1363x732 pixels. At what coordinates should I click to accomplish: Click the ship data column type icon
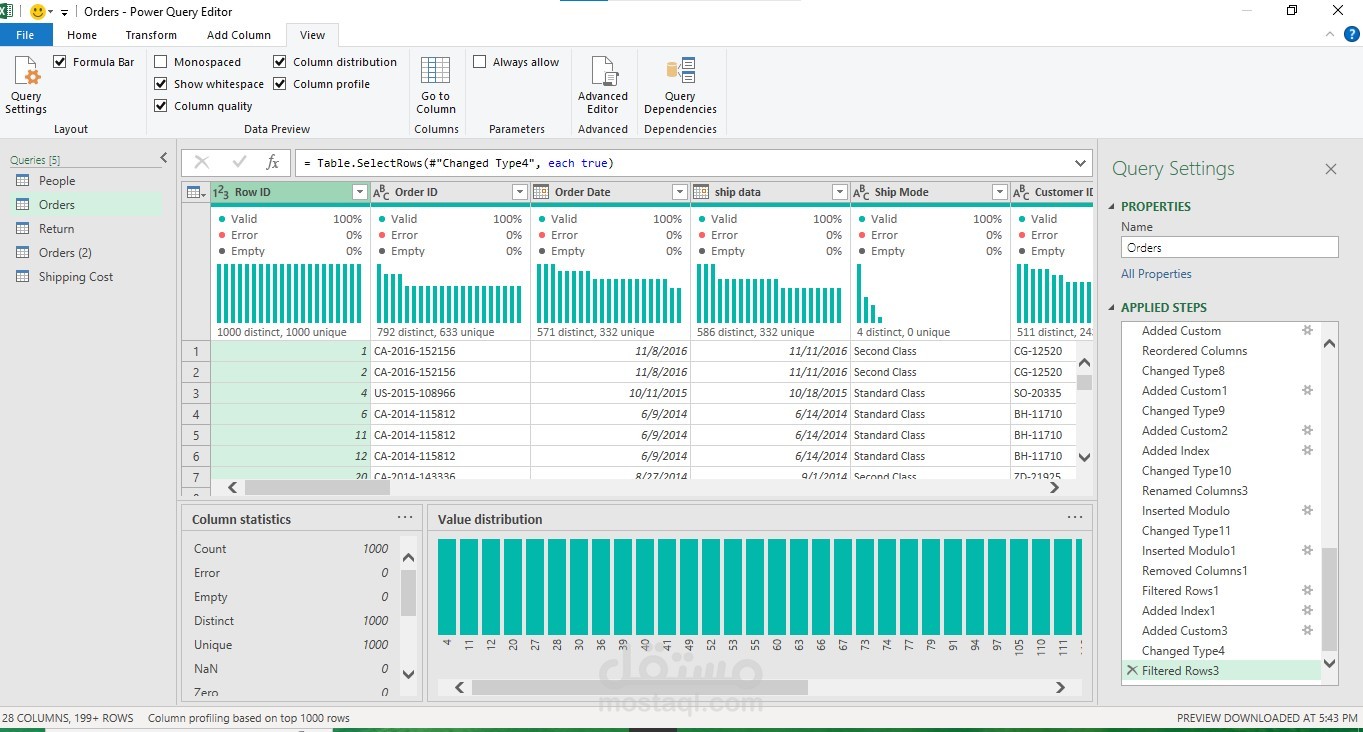pos(701,192)
